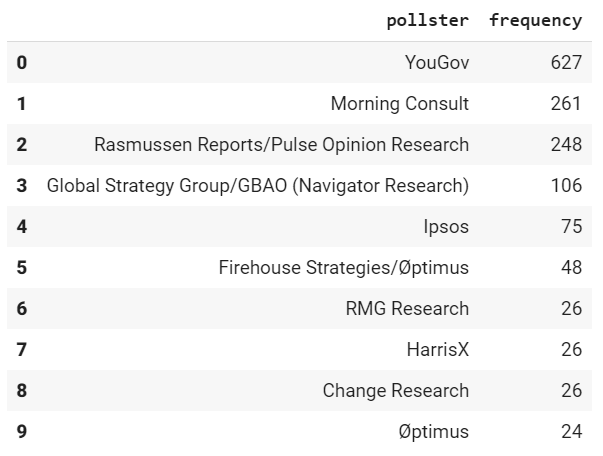The height and width of the screenshot is (456, 603).
Task: Select the YouGov pollster cell
Action: (x=437, y=62)
